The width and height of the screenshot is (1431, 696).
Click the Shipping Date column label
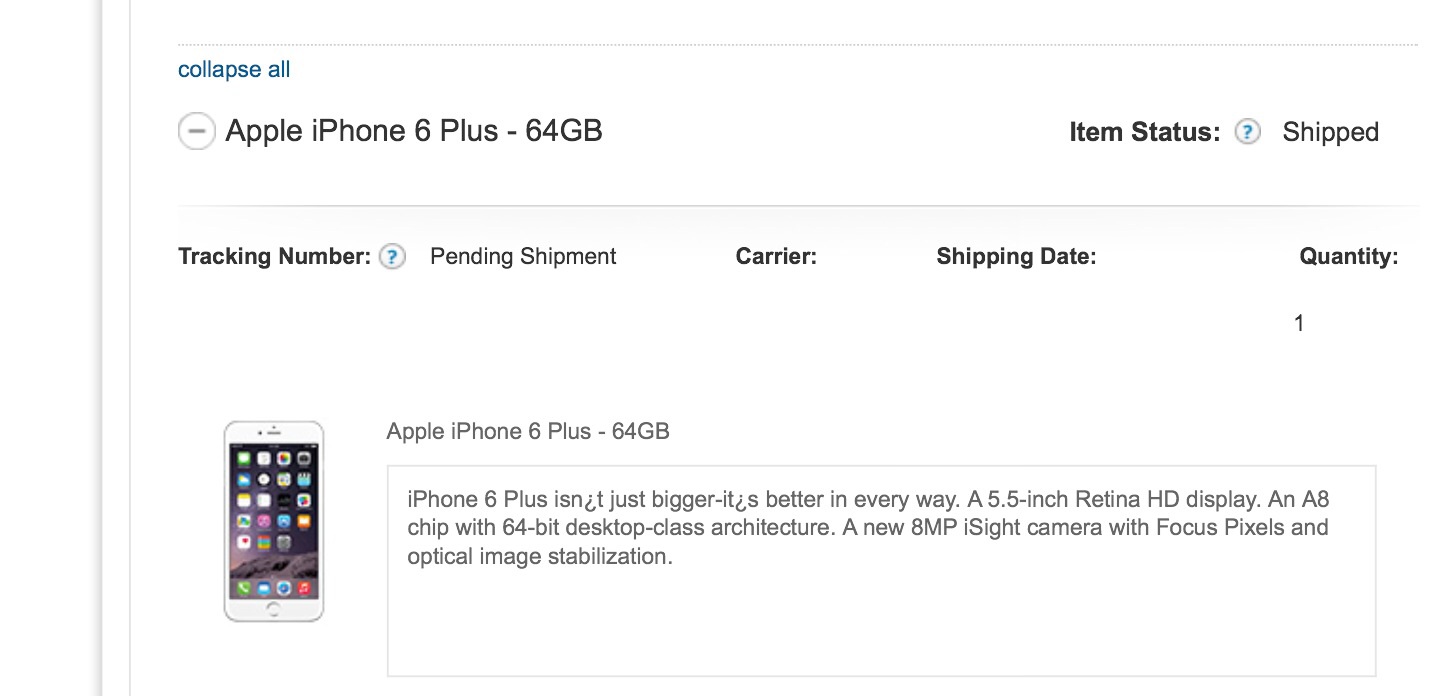1016,257
